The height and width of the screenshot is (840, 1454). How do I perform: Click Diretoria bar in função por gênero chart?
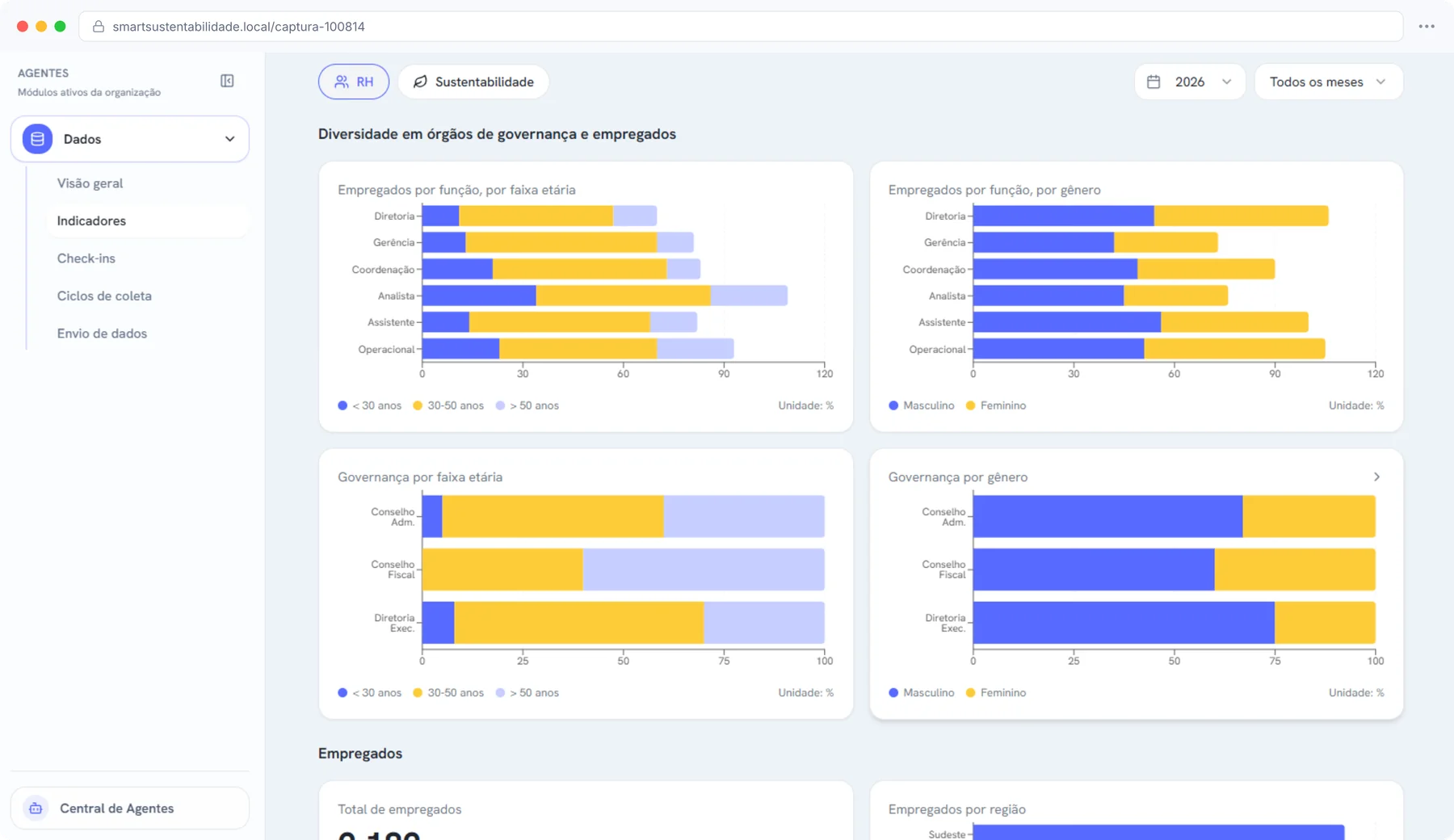coord(1150,216)
